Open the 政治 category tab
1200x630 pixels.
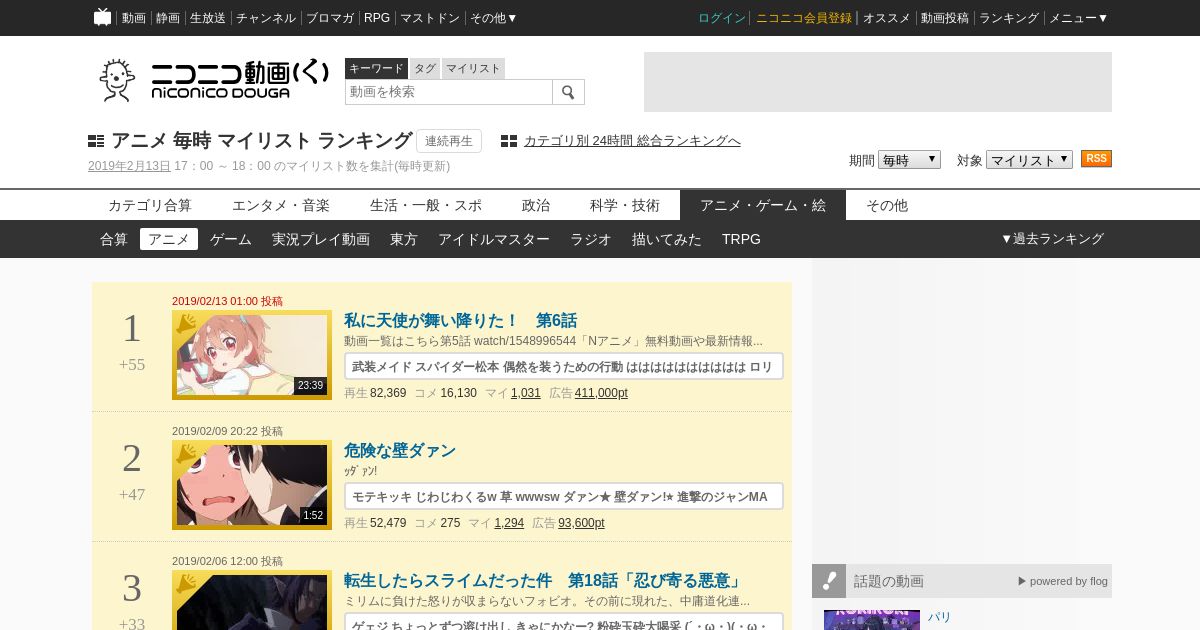[536, 205]
